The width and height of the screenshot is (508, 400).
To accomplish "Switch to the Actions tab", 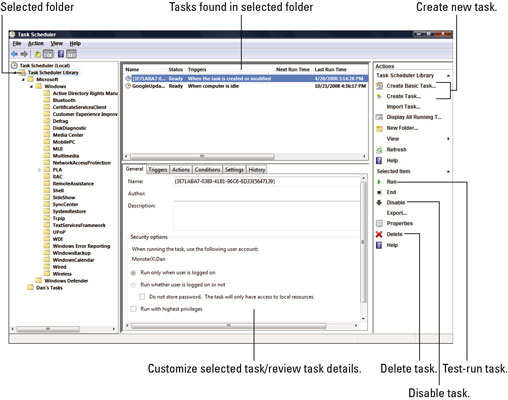I will click(181, 170).
